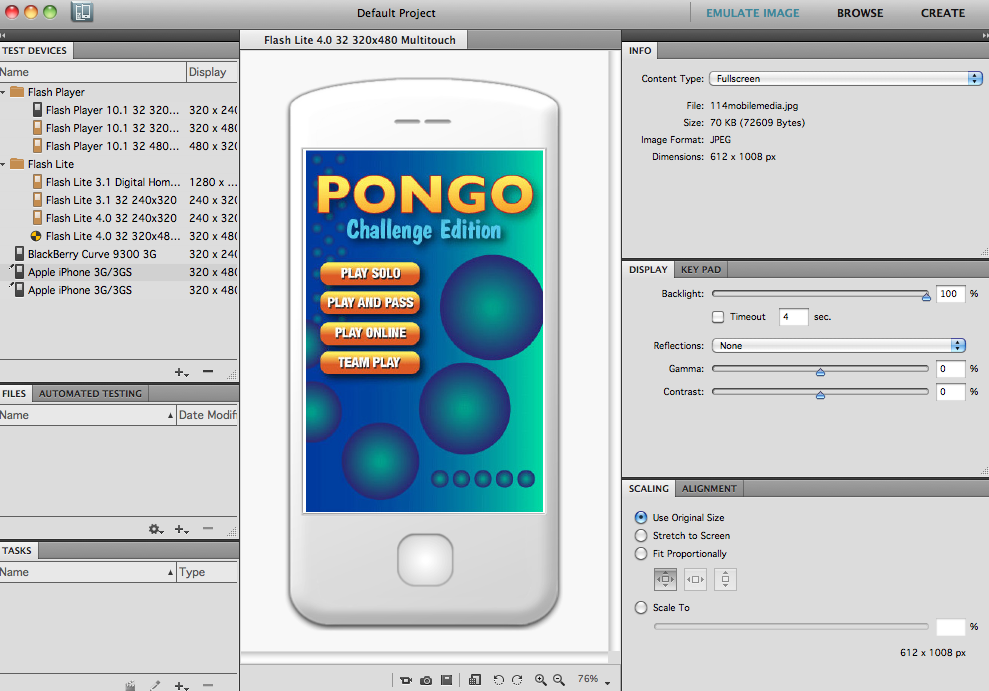Screen dimensions: 989x691
Task: Switch to the Key Pad tab
Action: click(701, 269)
